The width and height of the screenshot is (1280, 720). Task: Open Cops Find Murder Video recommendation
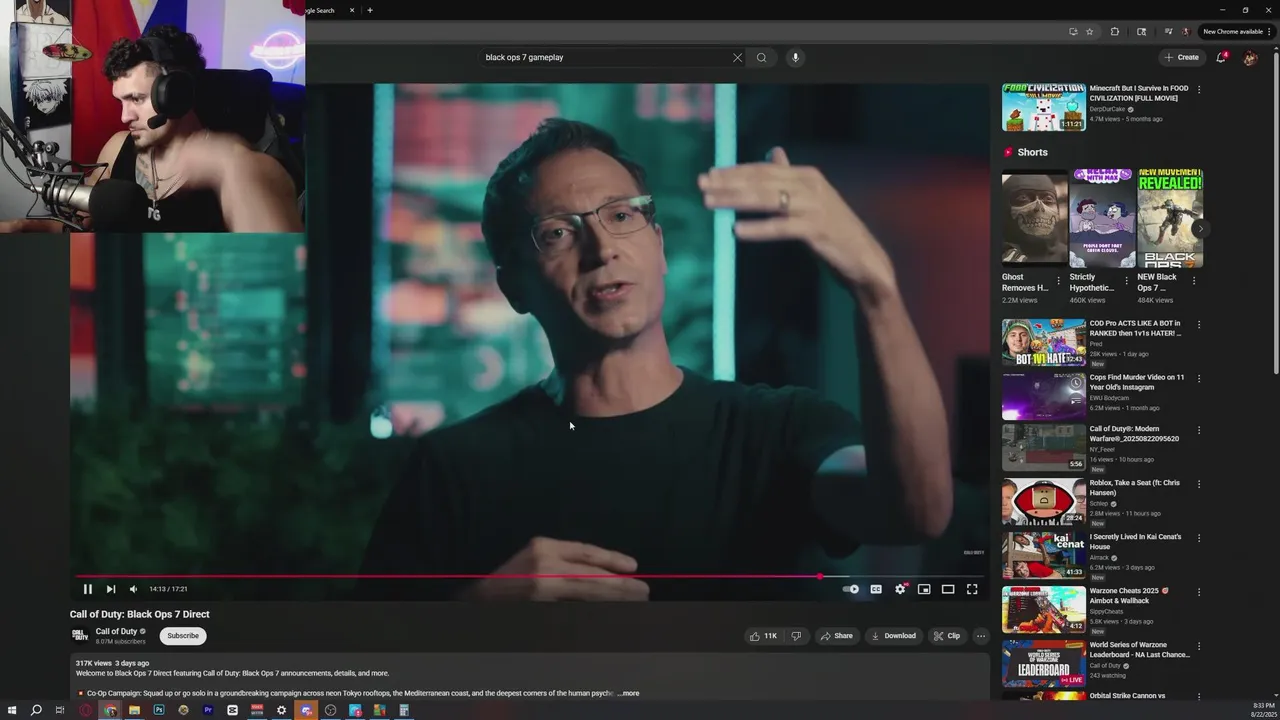tap(1044, 397)
